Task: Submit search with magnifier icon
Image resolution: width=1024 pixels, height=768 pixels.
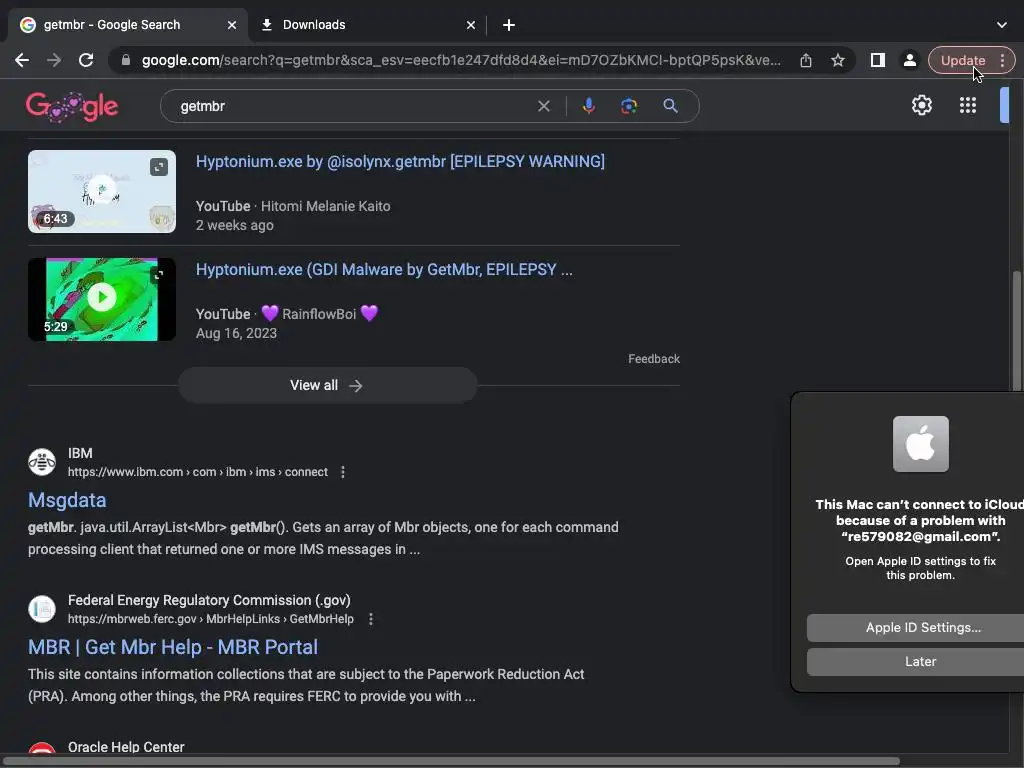Action: click(x=670, y=106)
